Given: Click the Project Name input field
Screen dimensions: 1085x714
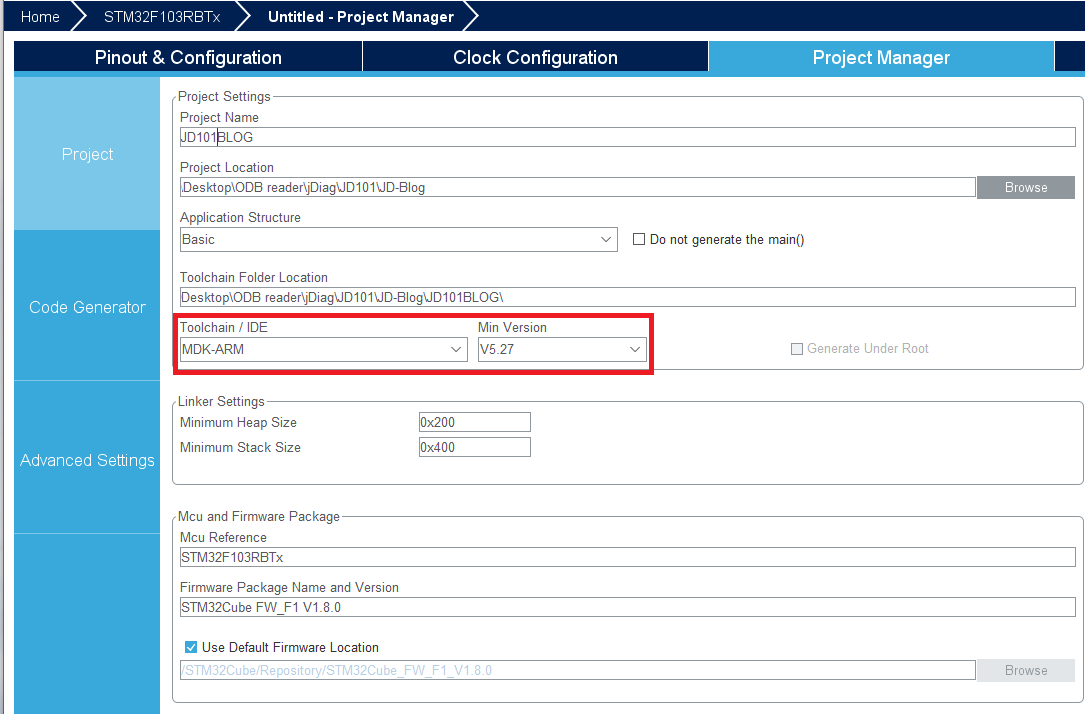Looking at the screenshot, I should [x=626, y=137].
